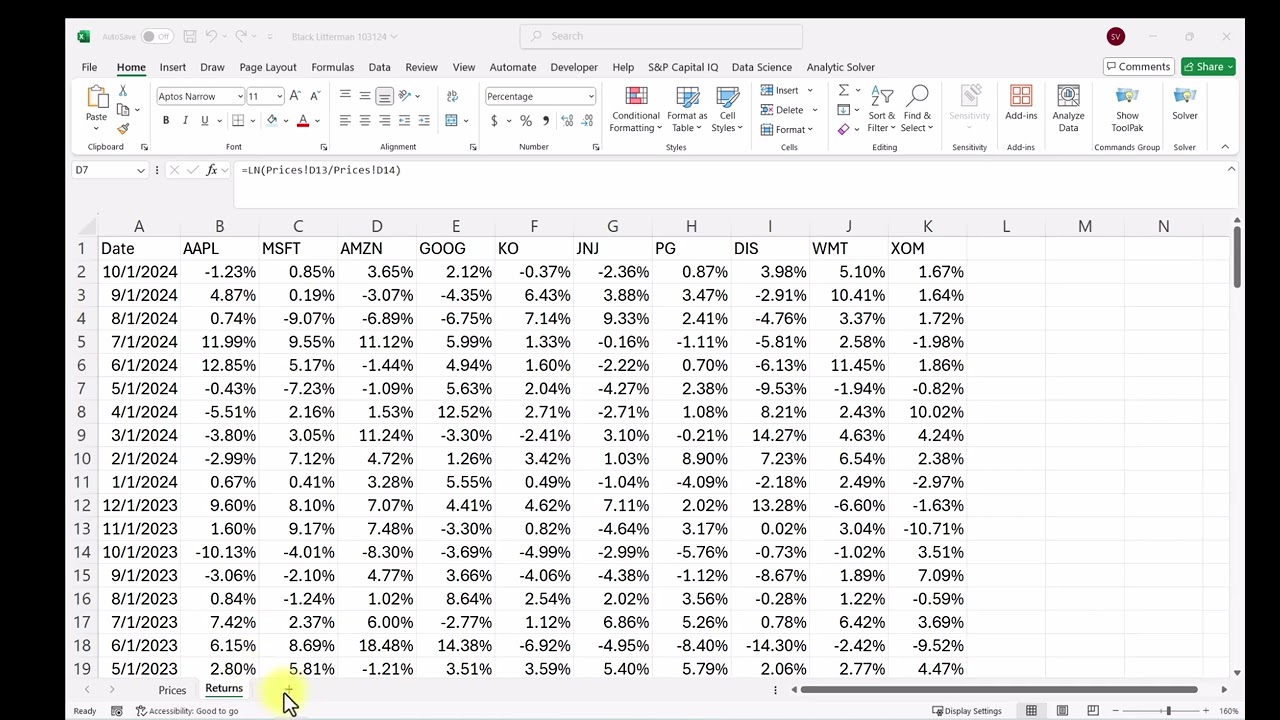Viewport: 1280px width, 720px height.
Task: Open the Analytic Solver tab
Action: [840, 67]
